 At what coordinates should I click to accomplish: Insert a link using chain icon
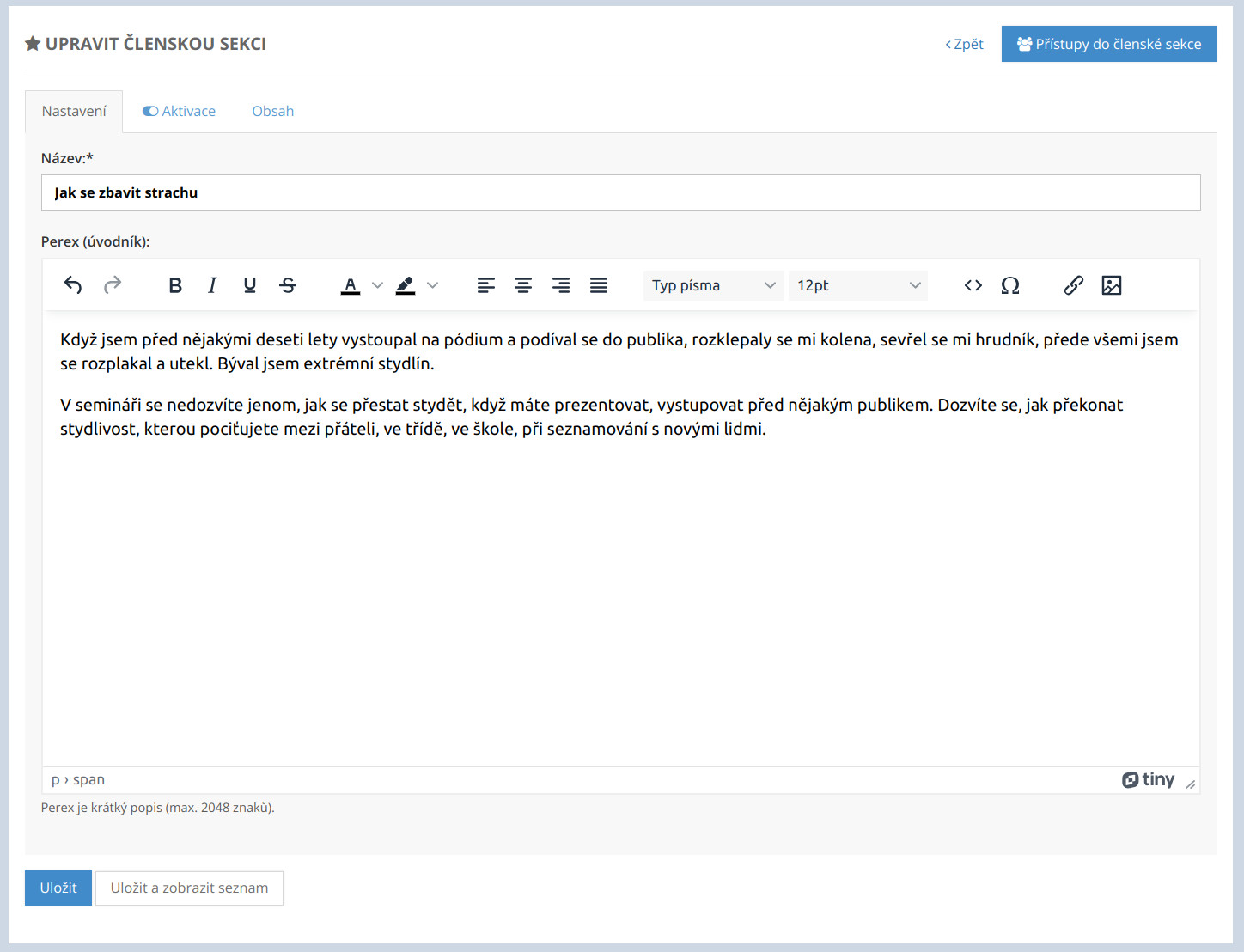1073,285
